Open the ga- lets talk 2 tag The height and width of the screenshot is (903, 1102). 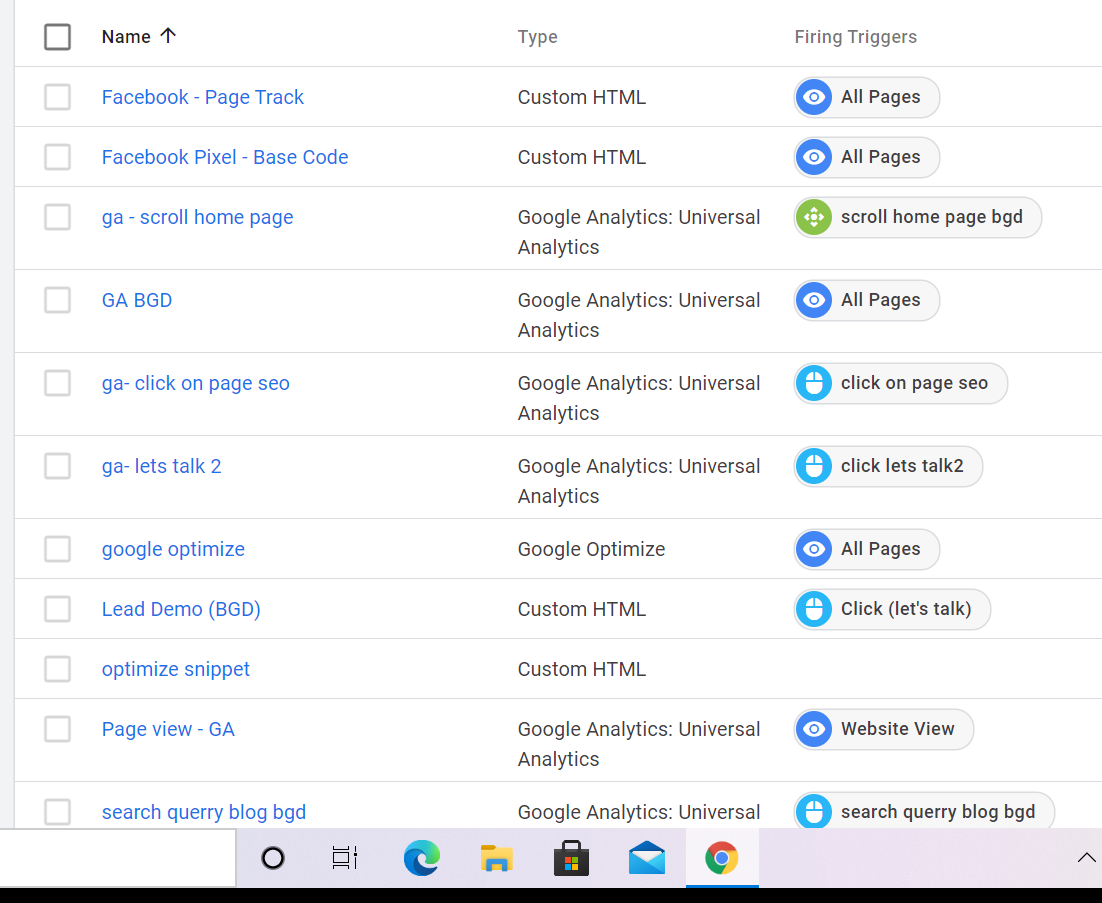pyautogui.click(x=162, y=466)
